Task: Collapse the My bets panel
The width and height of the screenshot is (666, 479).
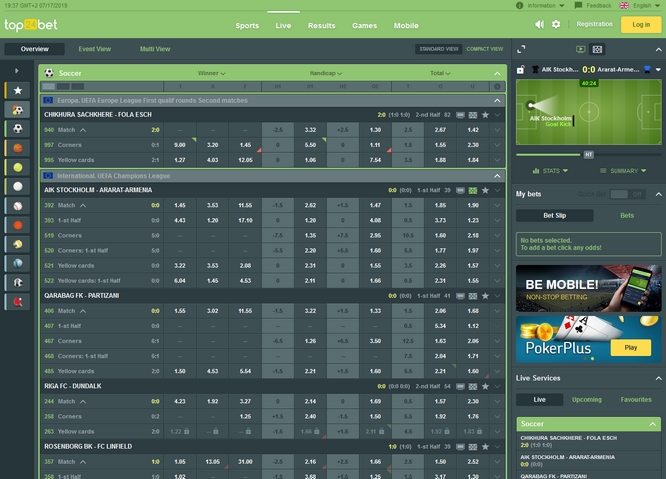Action: coord(658,194)
